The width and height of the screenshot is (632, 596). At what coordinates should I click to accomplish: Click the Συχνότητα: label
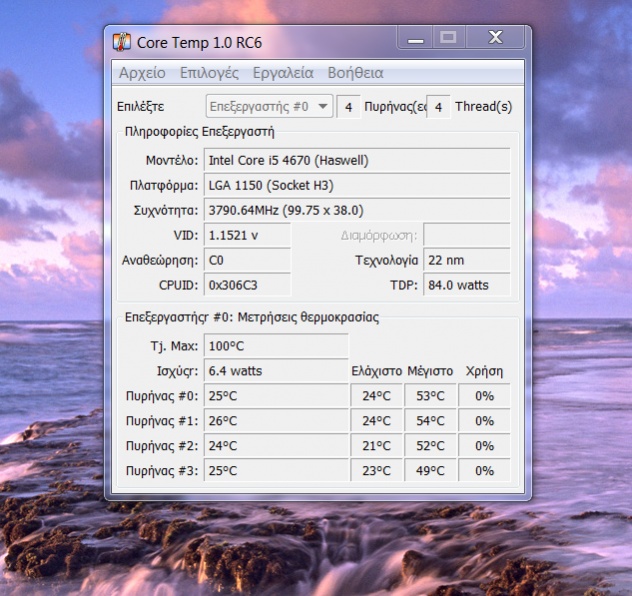pos(166,211)
